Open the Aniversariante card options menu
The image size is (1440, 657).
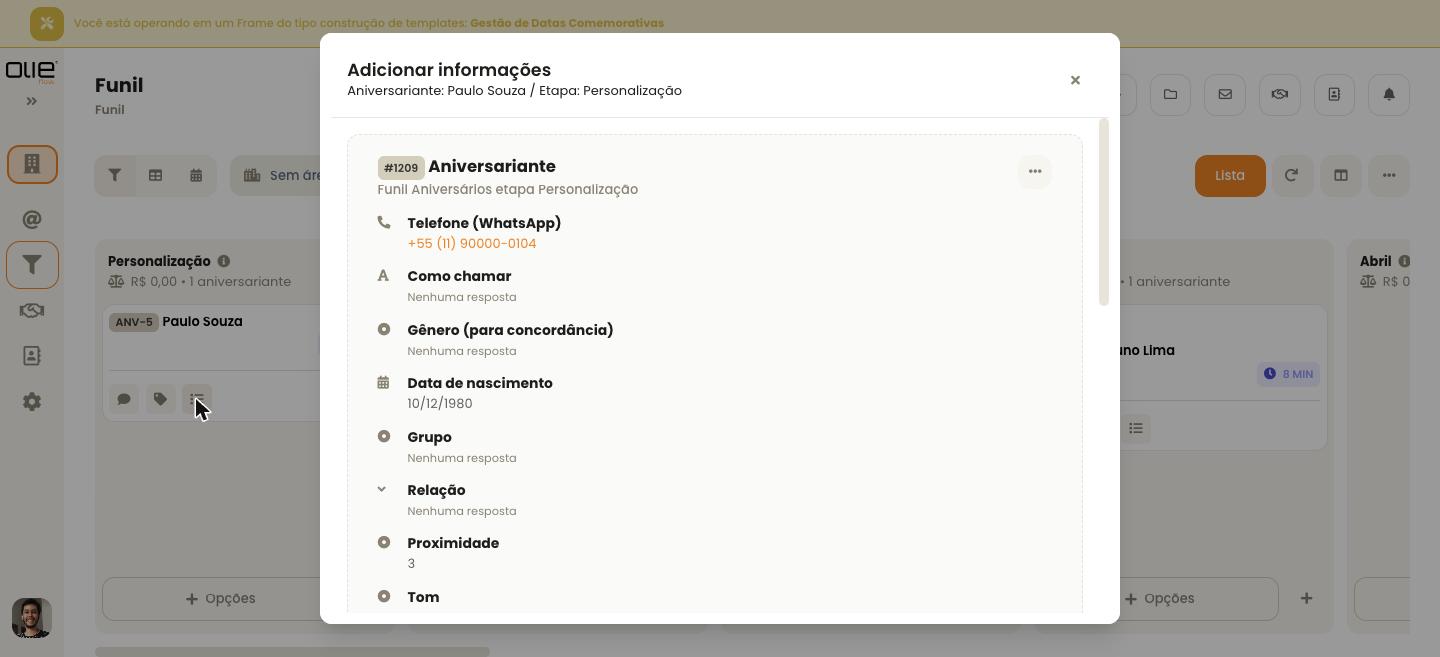(1035, 171)
